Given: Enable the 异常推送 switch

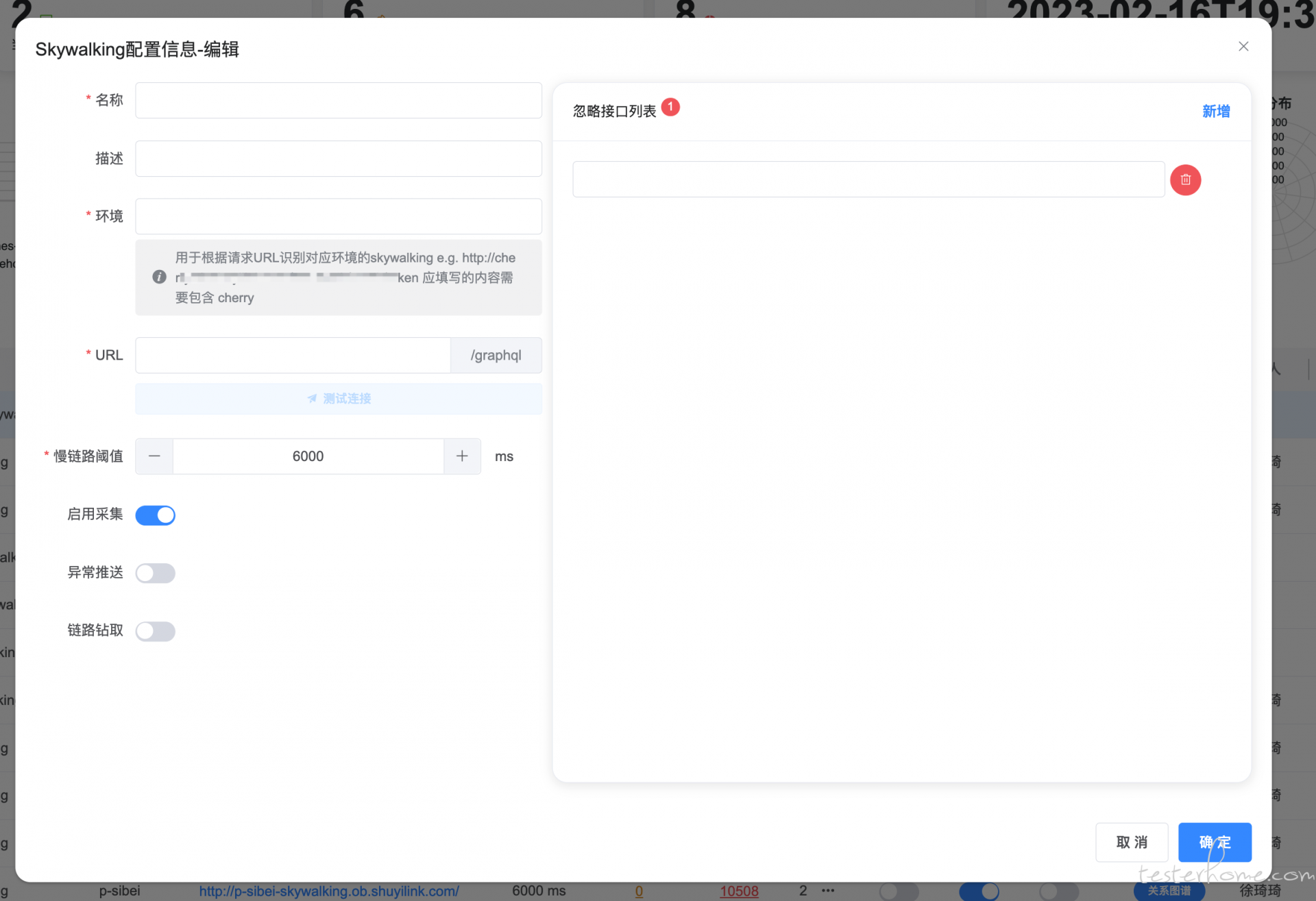Looking at the screenshot, I should 155,573.
